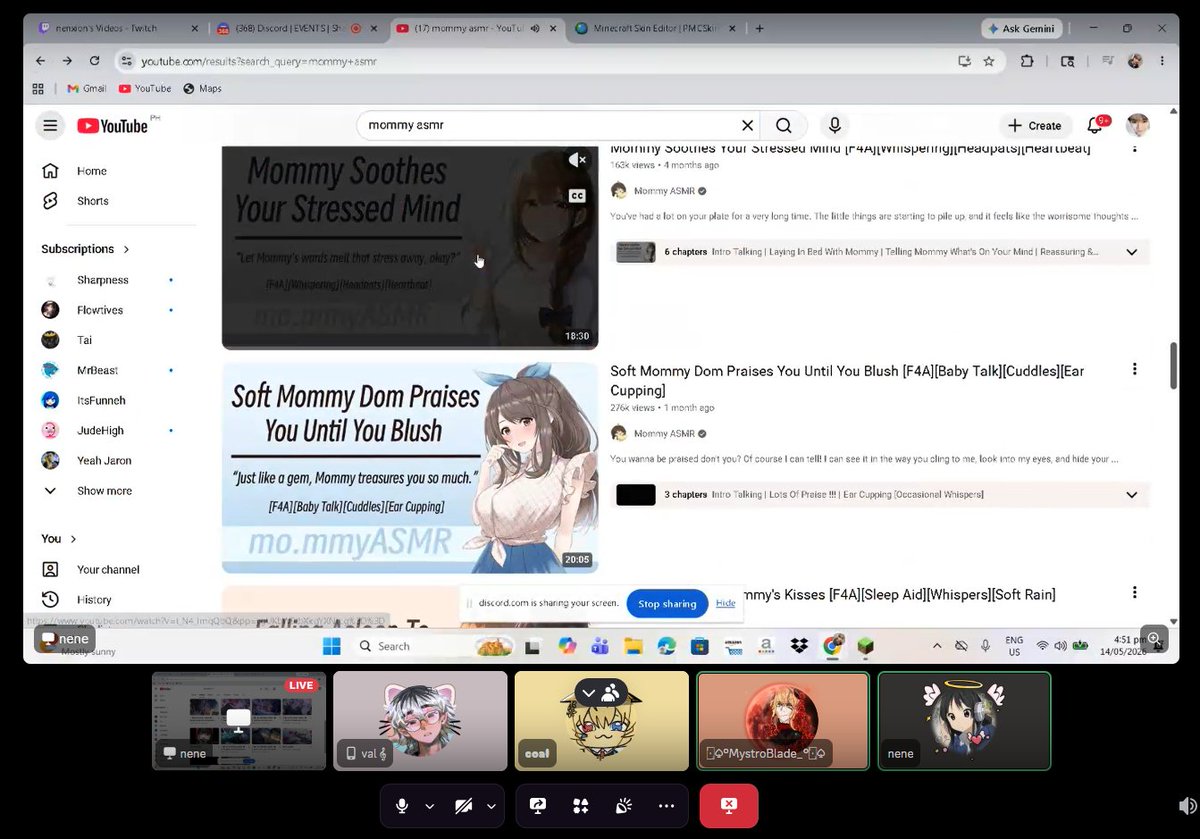Open the Chrome apps grid in bookmarks bar
This screenshot has width=1200, height=839.
pyautogui.click(x=38, y=88)
